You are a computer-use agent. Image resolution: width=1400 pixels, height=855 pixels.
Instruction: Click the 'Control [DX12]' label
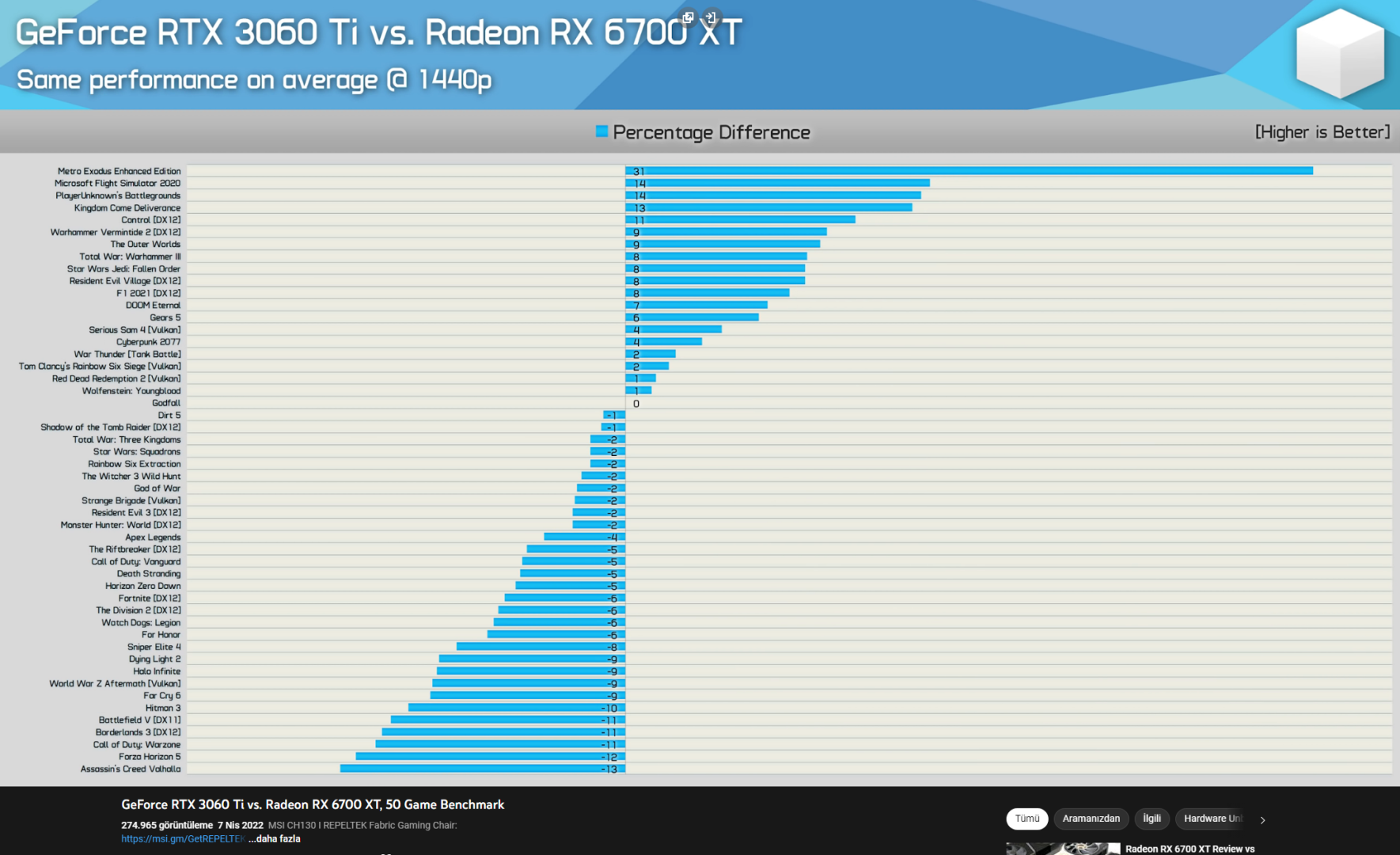[151, 220]
